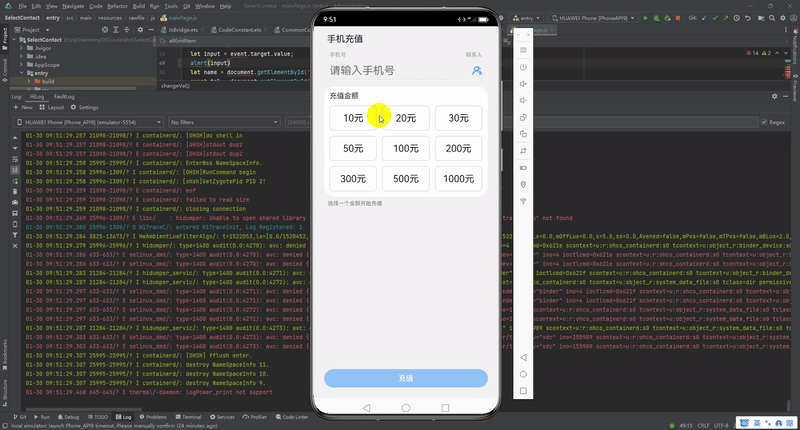This screenshot has width=800, height=430.
Task: Expand the AppScope folder
Action: point(21,65)
